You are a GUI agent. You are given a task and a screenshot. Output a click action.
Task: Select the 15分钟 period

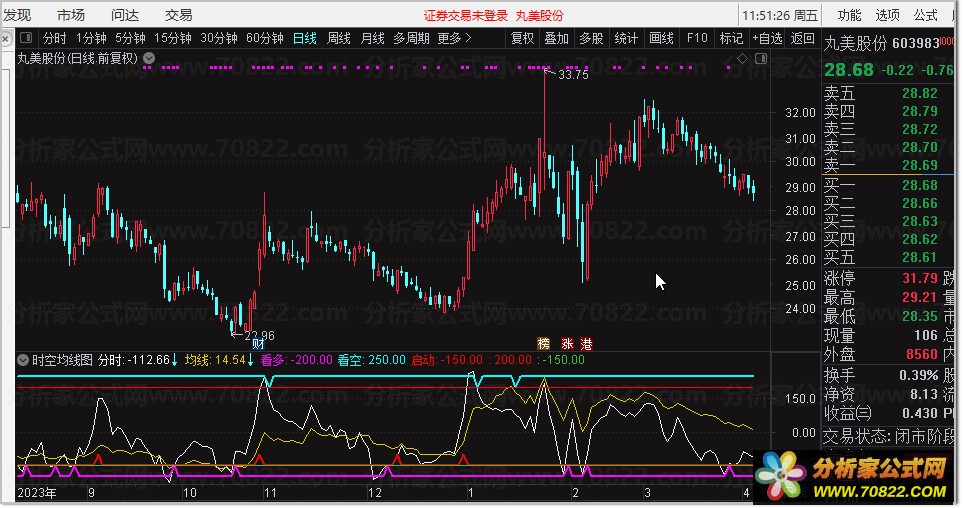pos(173,38)
